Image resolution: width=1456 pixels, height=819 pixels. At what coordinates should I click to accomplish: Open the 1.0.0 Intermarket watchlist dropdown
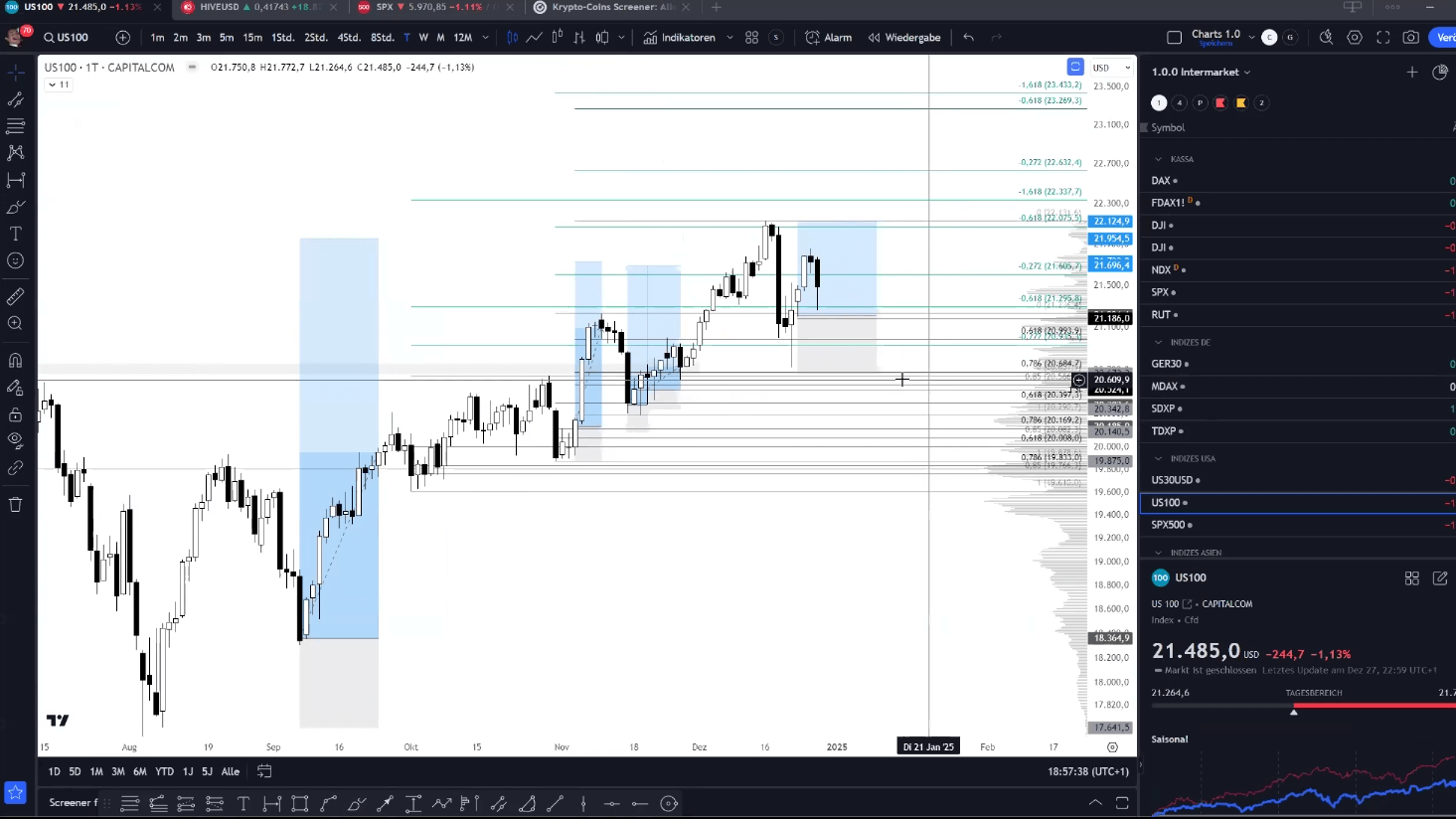coord(1201,72)
